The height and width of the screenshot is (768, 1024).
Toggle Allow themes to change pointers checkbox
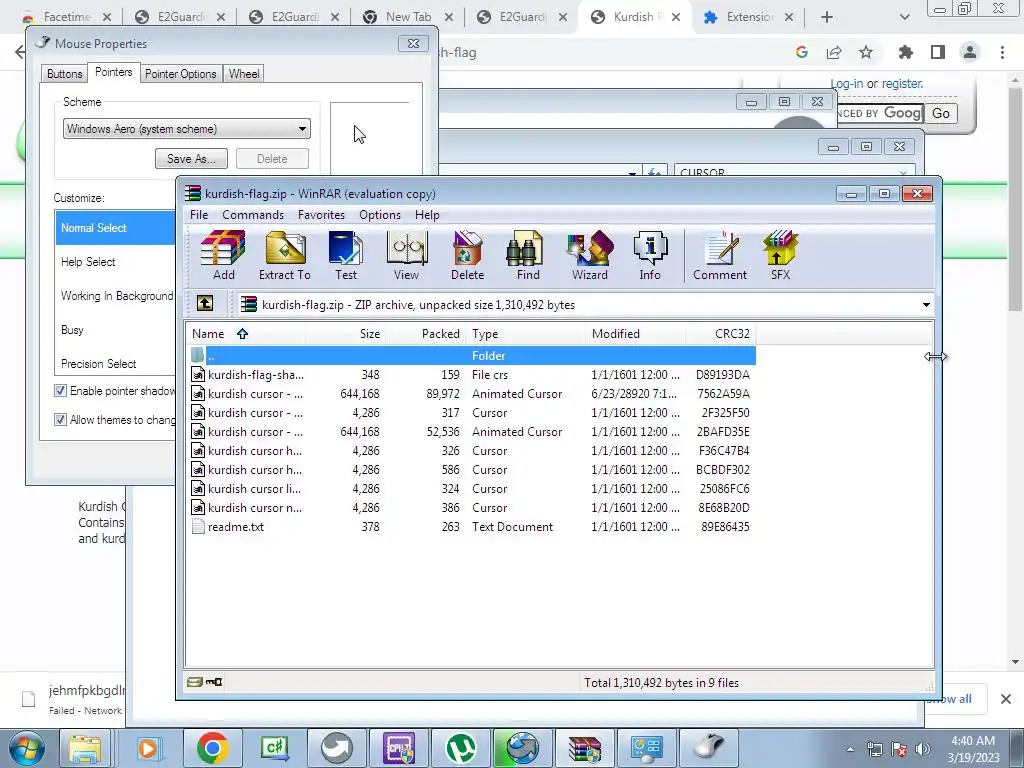coord(61,419)
